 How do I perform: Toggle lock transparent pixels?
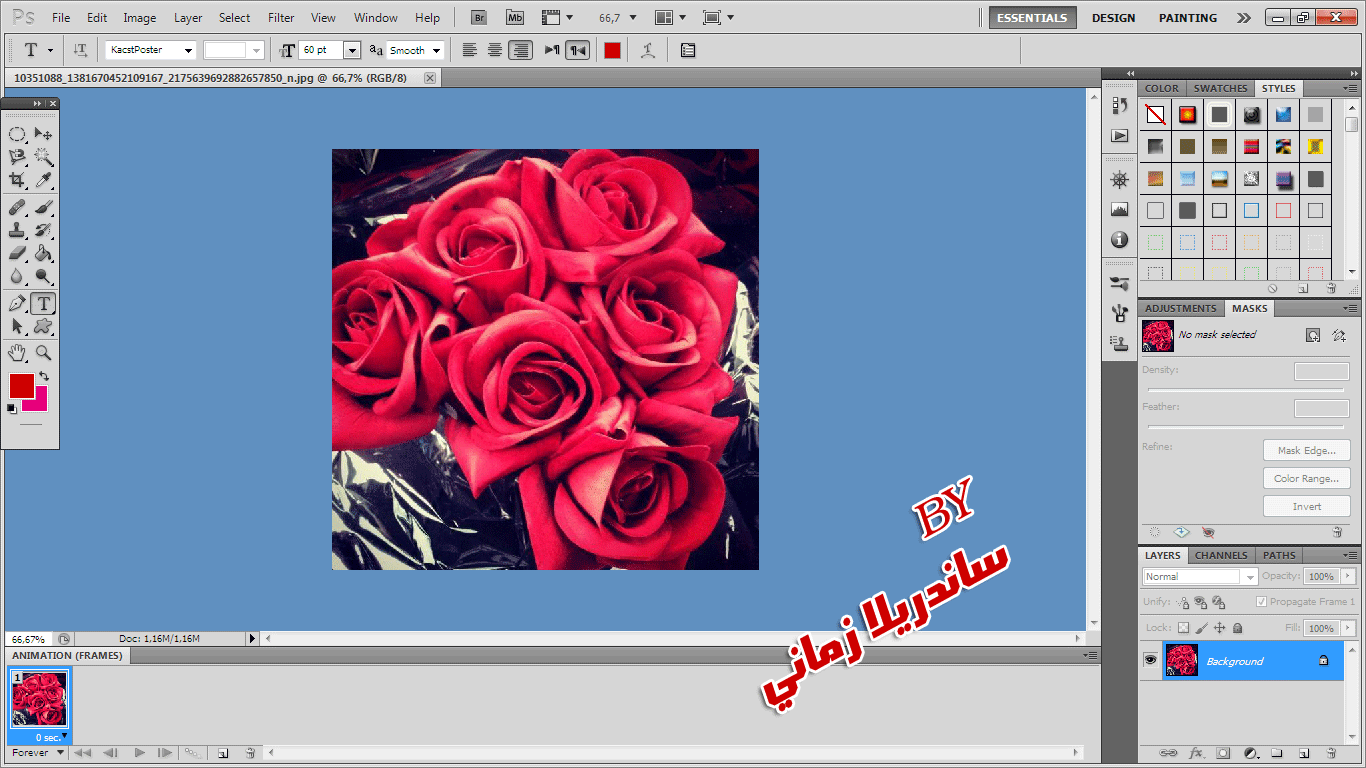tap(1183, 628)
